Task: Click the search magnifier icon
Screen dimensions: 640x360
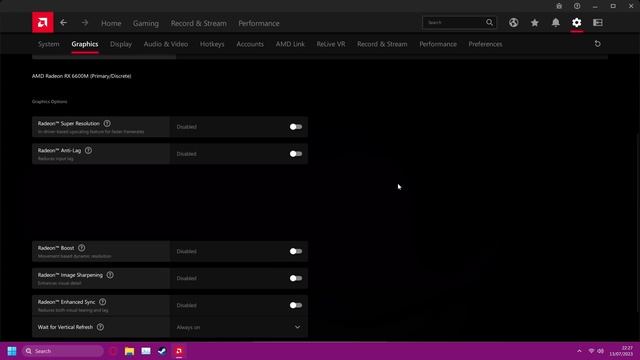Action: tap(489, 22)
